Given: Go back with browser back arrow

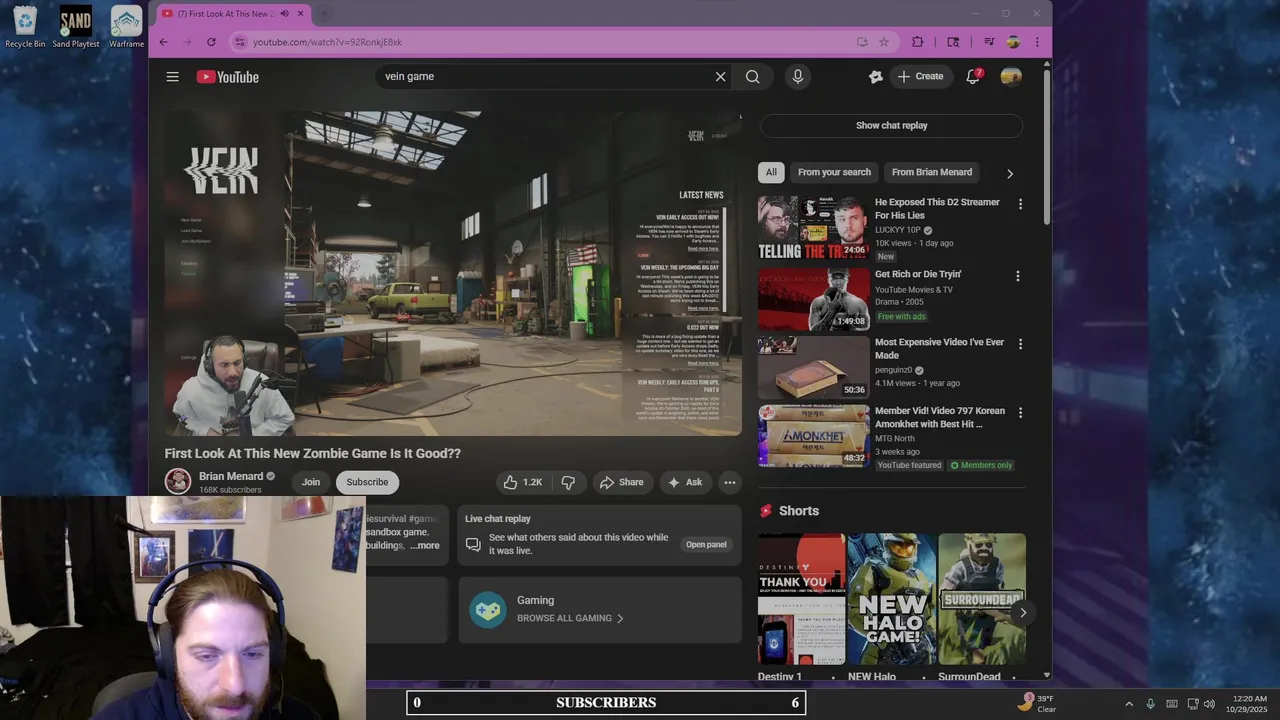Looking at the screenshot, I should [x=164, y=42].
